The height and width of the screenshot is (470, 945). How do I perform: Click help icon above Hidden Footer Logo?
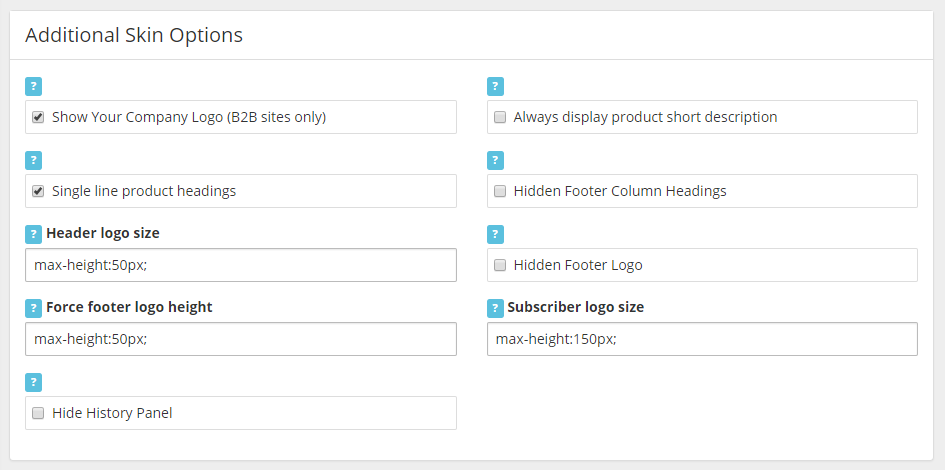495,235
